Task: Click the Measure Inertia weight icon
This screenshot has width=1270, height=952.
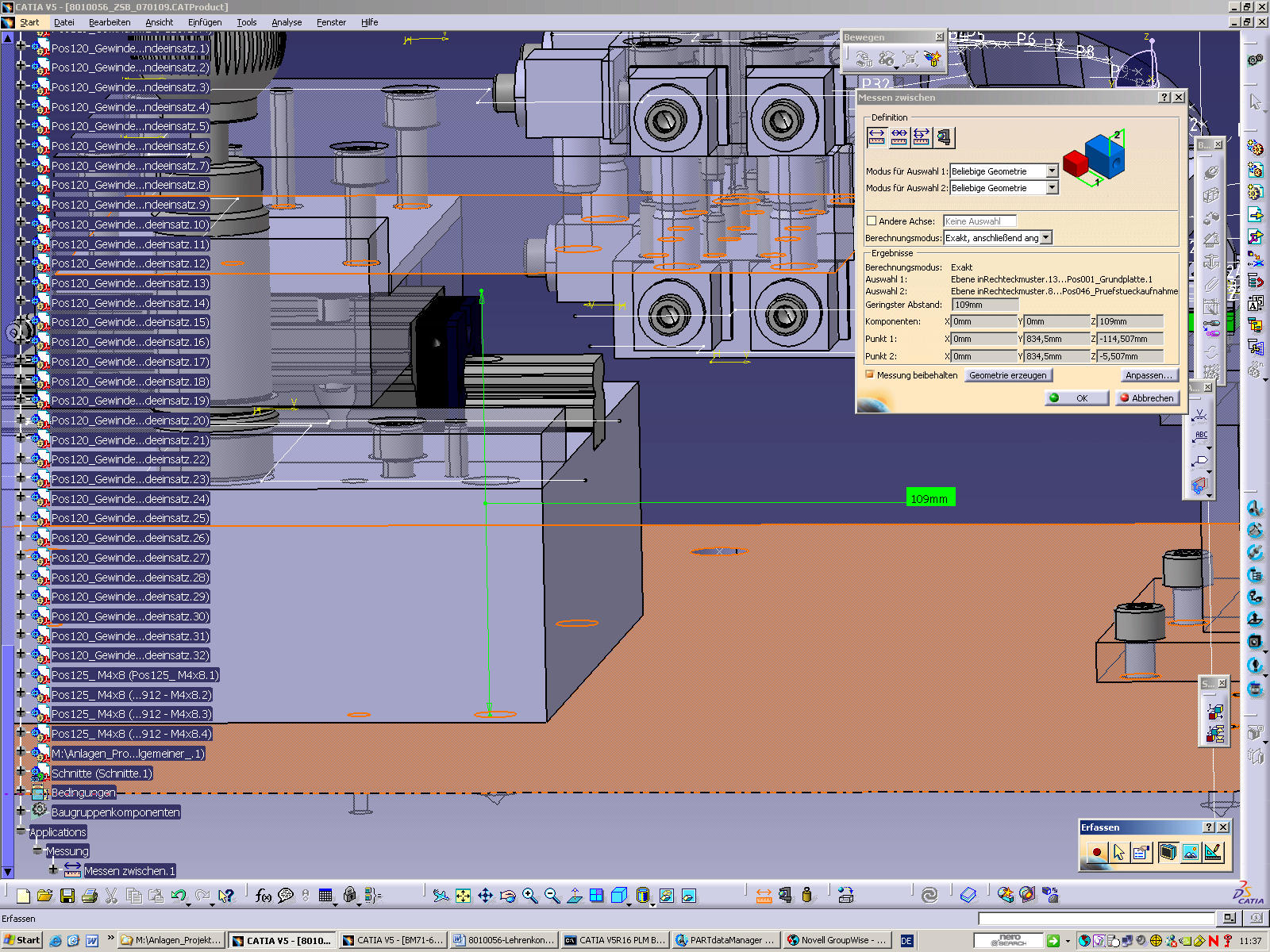Action: tap(807, 896)
